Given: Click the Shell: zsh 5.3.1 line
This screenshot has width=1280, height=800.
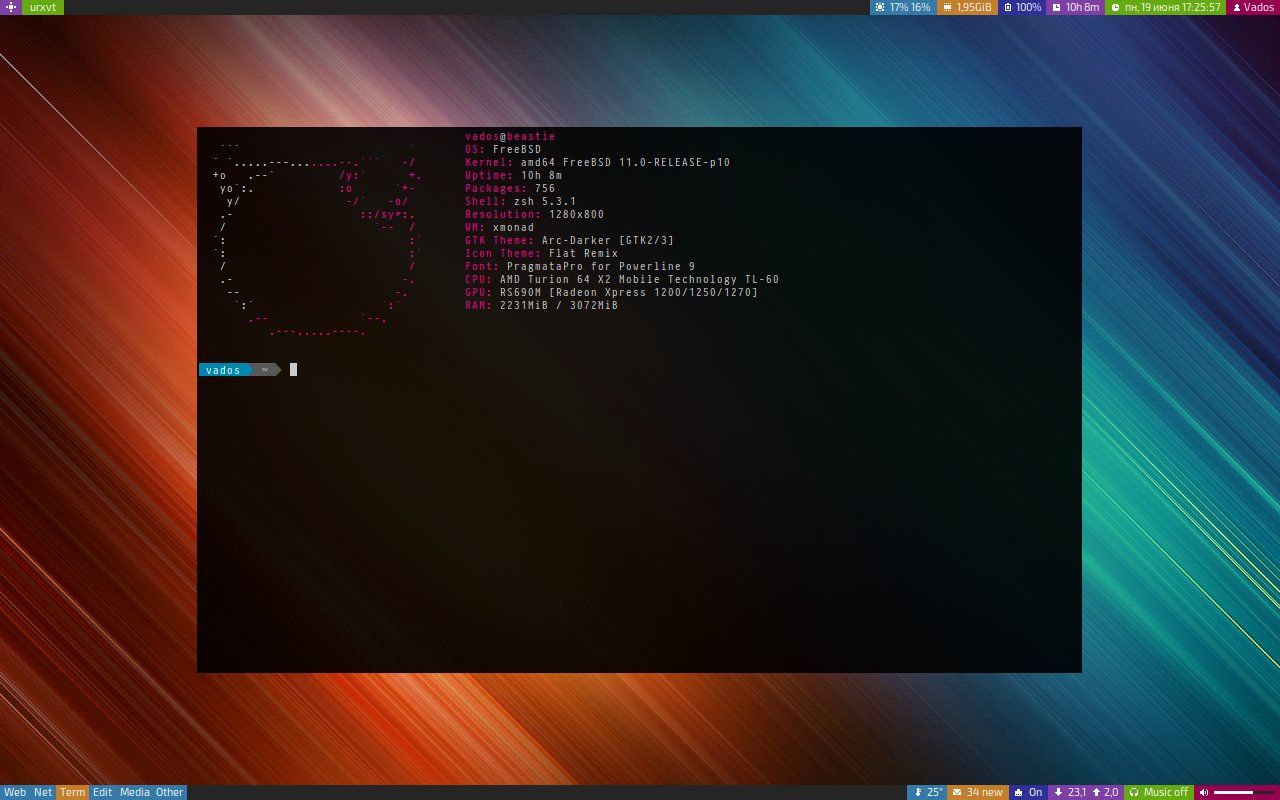Looking at the screenshot, I should coord(520,201).
